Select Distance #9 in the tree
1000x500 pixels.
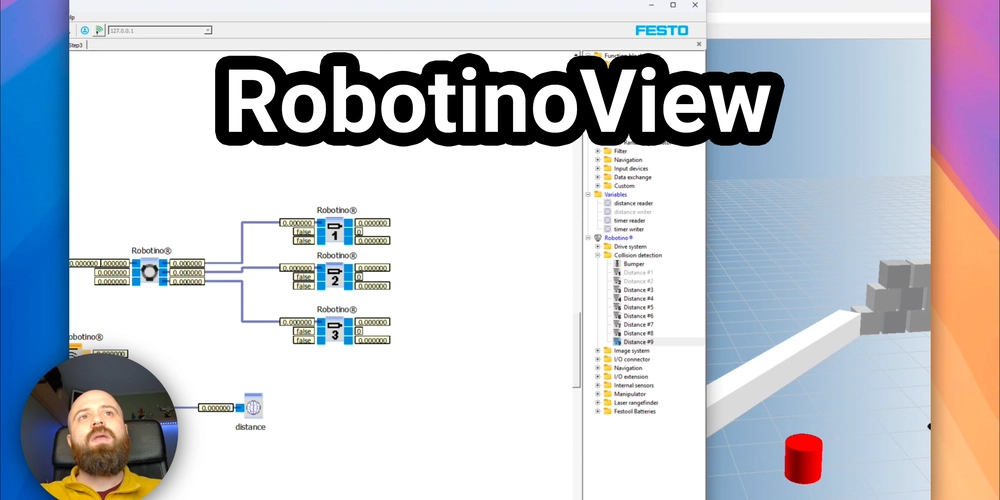(638, 342)
